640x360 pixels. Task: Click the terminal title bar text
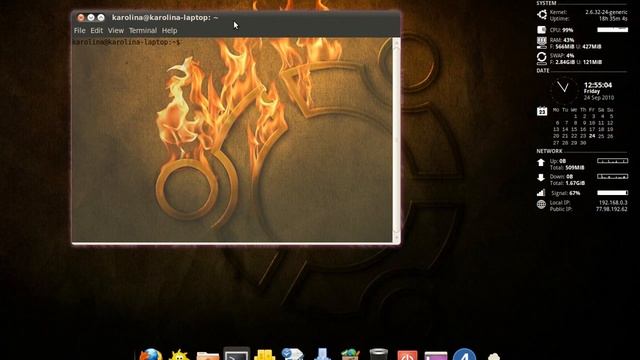click(x=165, y=18)
